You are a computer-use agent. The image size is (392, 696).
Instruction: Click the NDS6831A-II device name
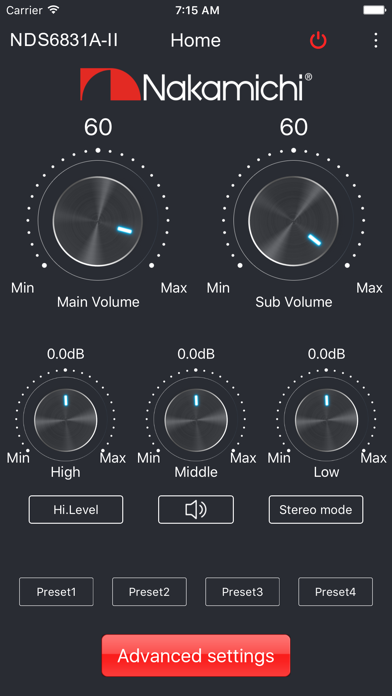64,40
